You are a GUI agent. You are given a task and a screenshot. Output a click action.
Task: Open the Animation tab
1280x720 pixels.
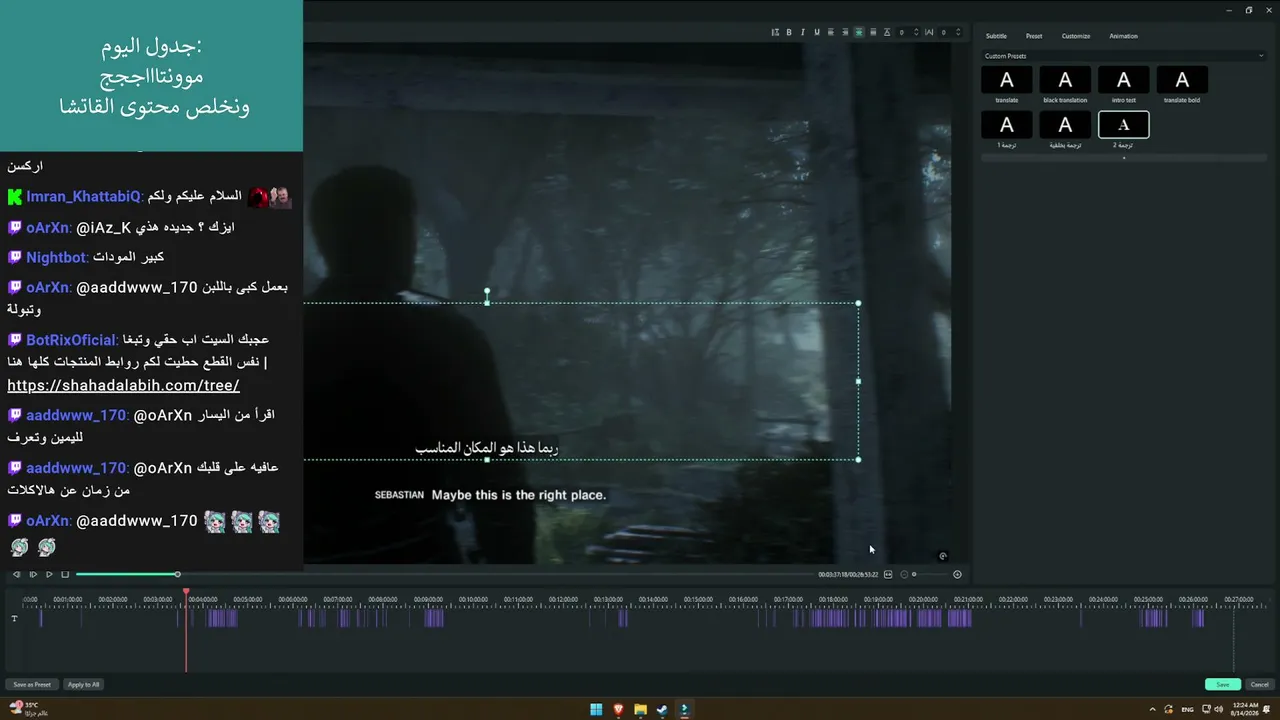[x=1123, y=36]
